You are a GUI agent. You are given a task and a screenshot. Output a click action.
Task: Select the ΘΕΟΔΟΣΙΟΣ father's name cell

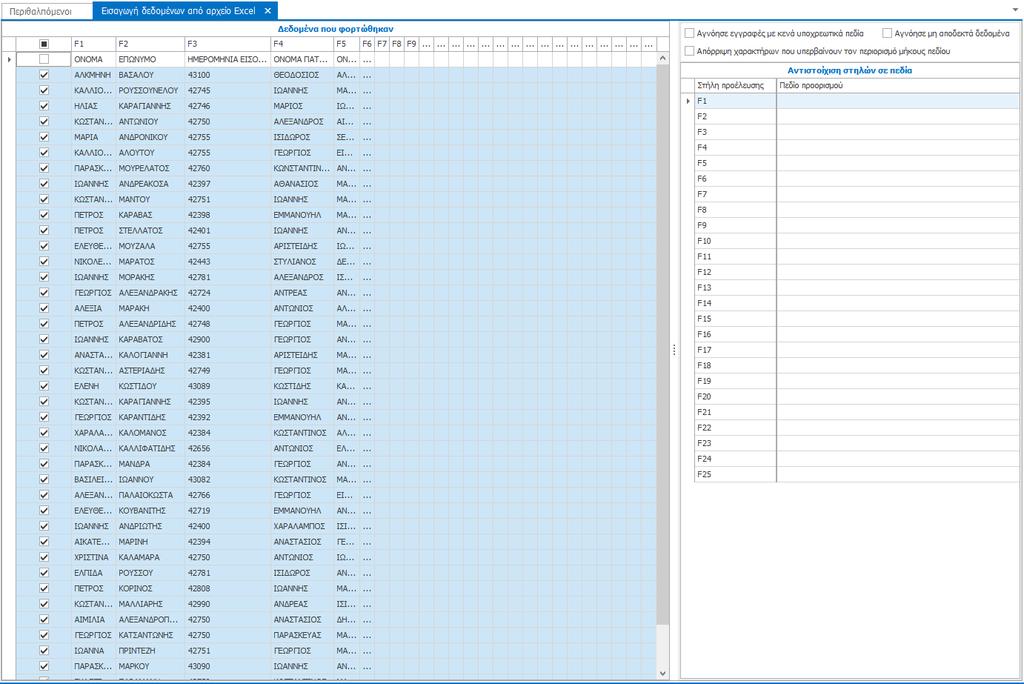(x=302, y=75)
